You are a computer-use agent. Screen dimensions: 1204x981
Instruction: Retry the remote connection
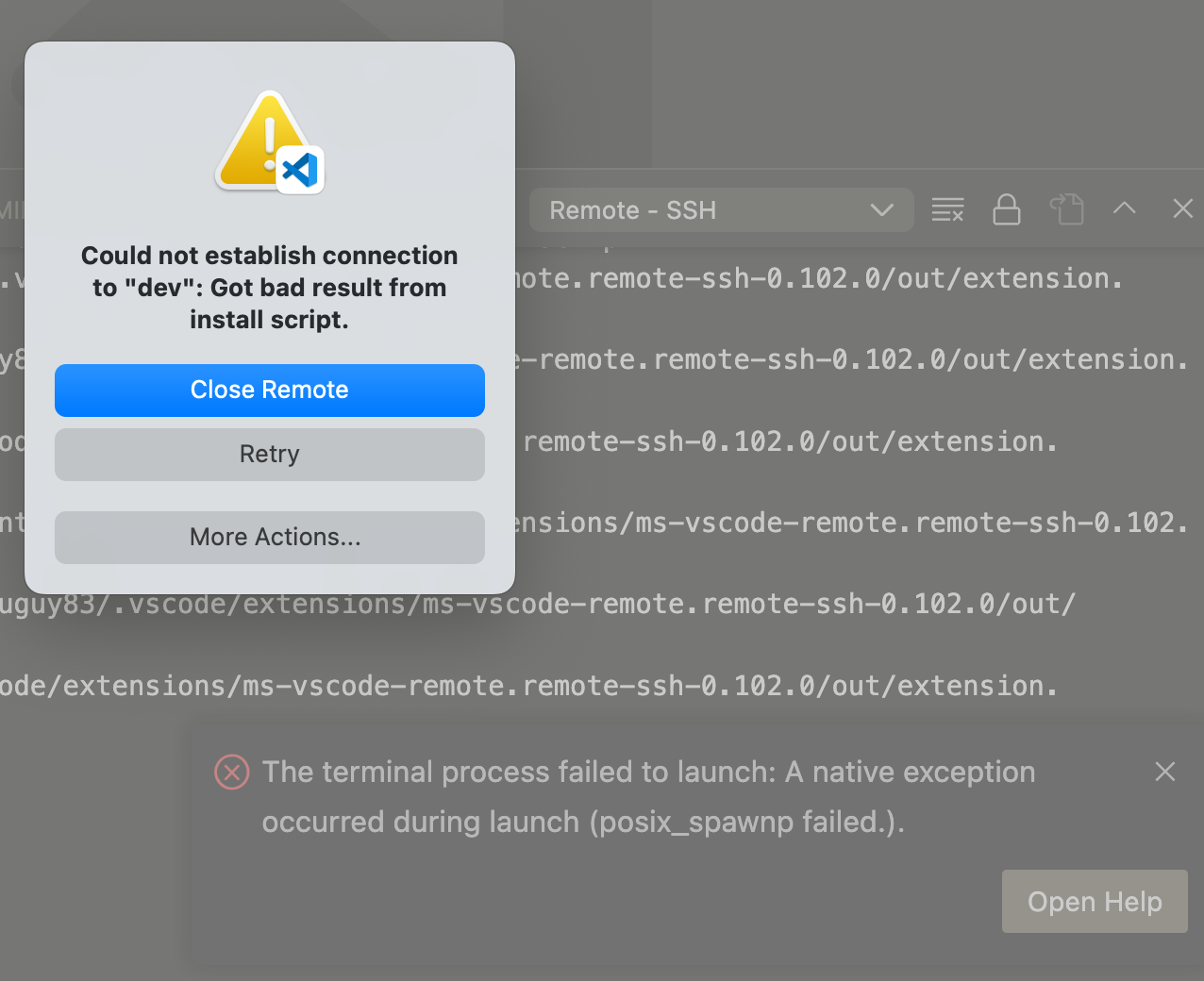pos(269,454)
